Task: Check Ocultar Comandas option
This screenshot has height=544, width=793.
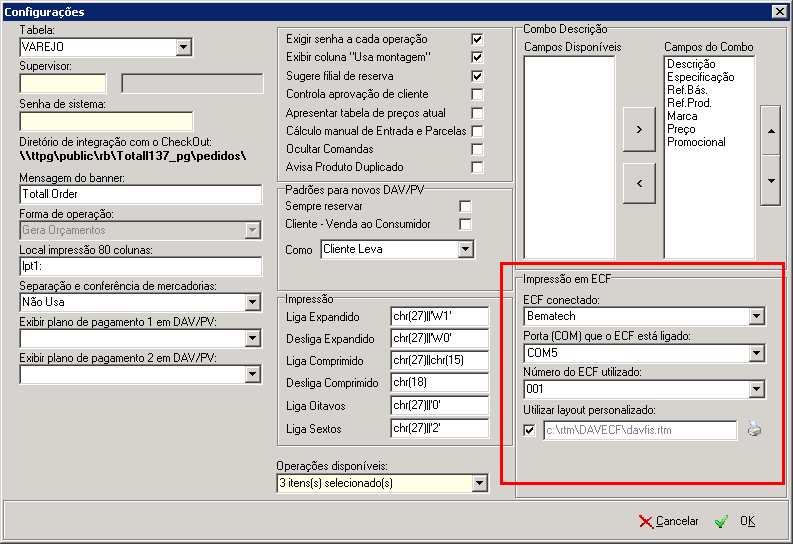Action: (477, 149)
